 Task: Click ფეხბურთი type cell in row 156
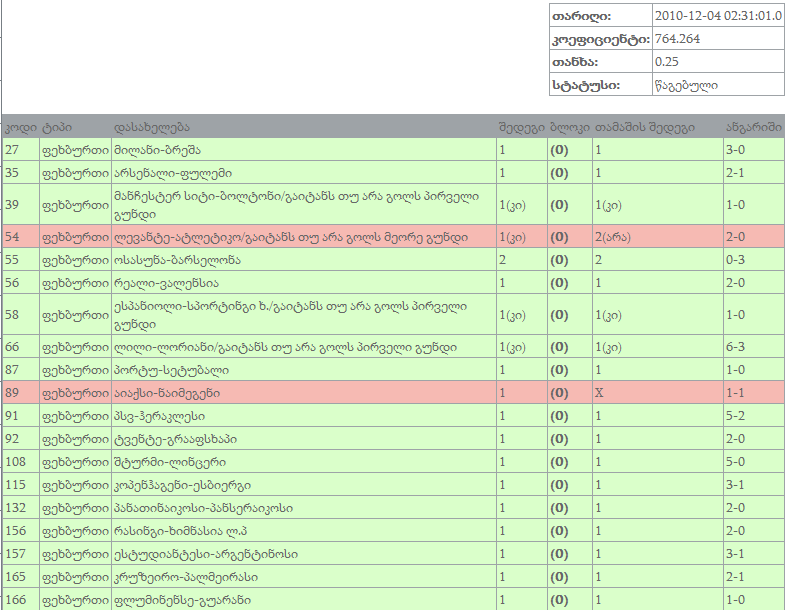(75, 531)
